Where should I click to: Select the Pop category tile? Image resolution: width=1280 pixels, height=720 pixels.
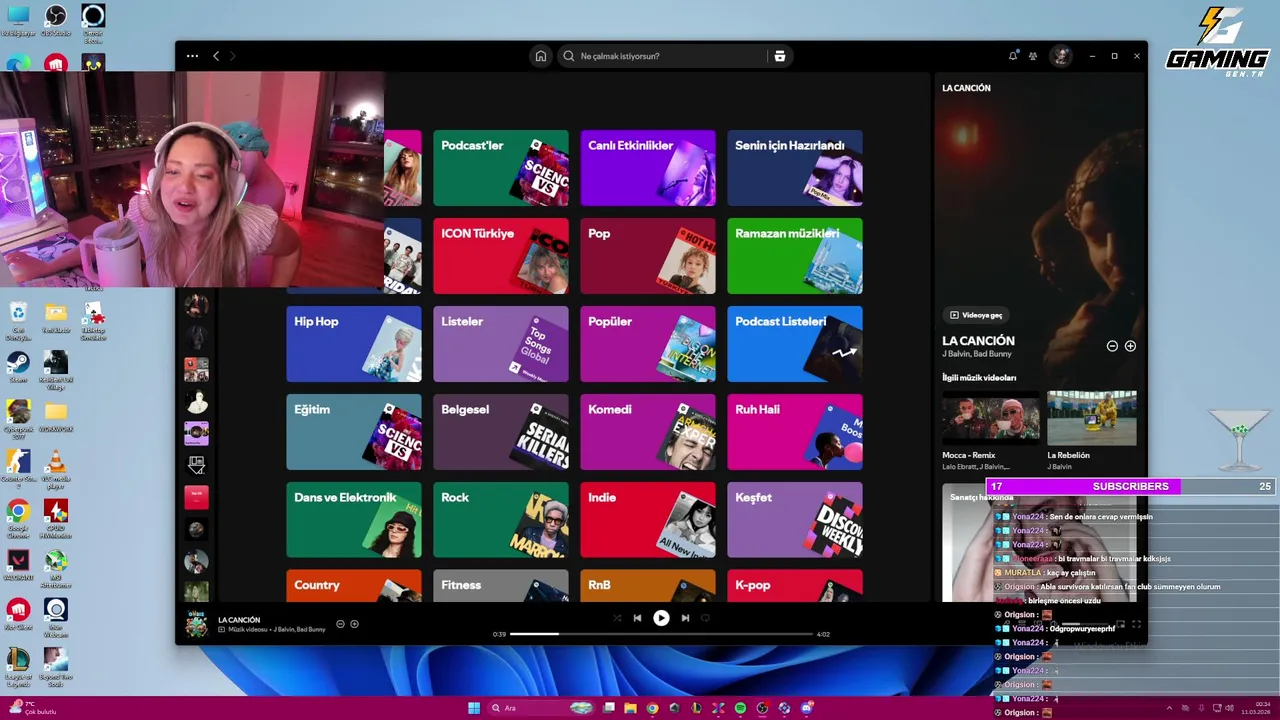coord(648,256)
